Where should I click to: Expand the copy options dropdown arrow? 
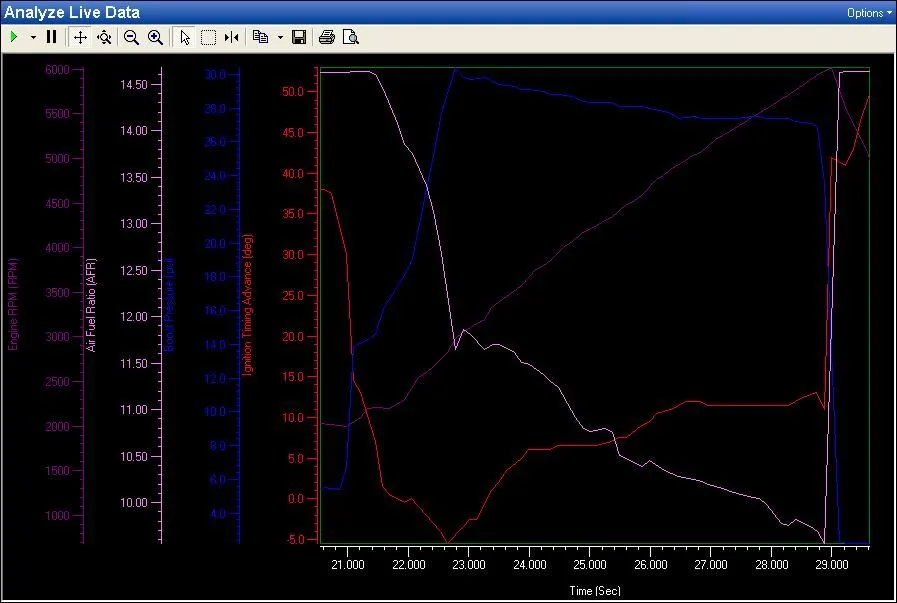tap(280, 37)
